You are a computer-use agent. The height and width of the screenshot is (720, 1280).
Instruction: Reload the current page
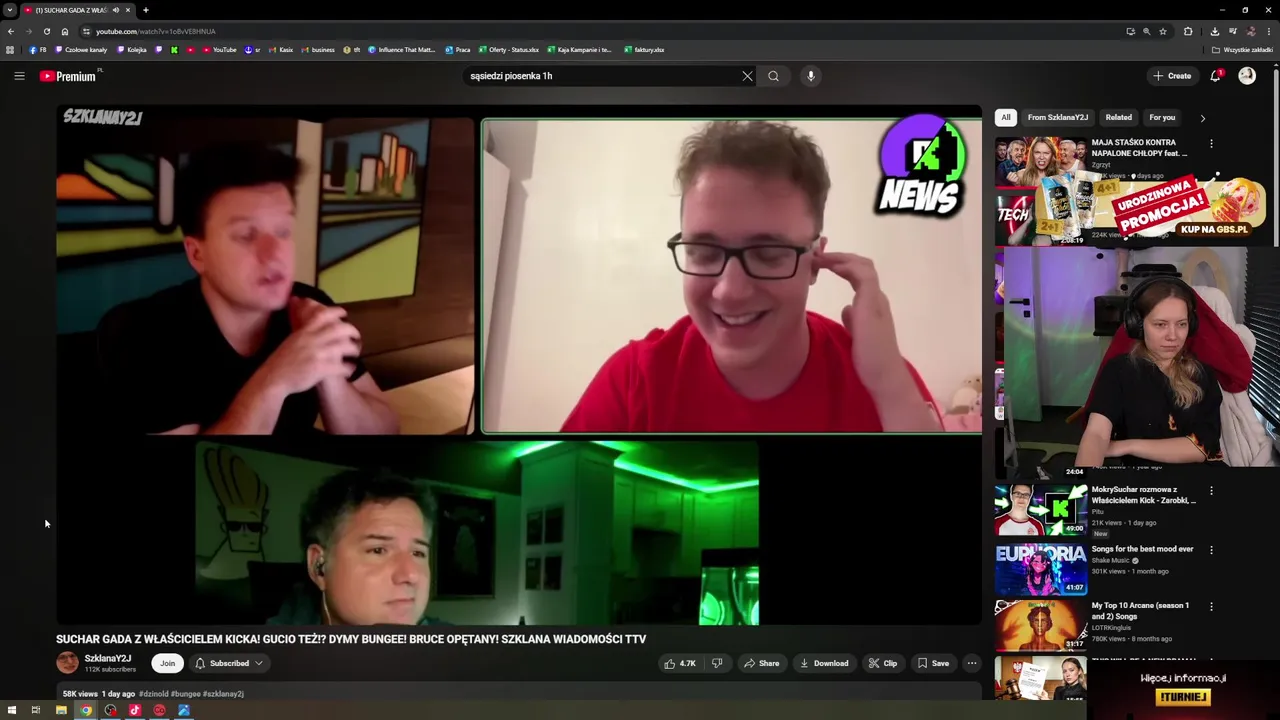(47, 31)
